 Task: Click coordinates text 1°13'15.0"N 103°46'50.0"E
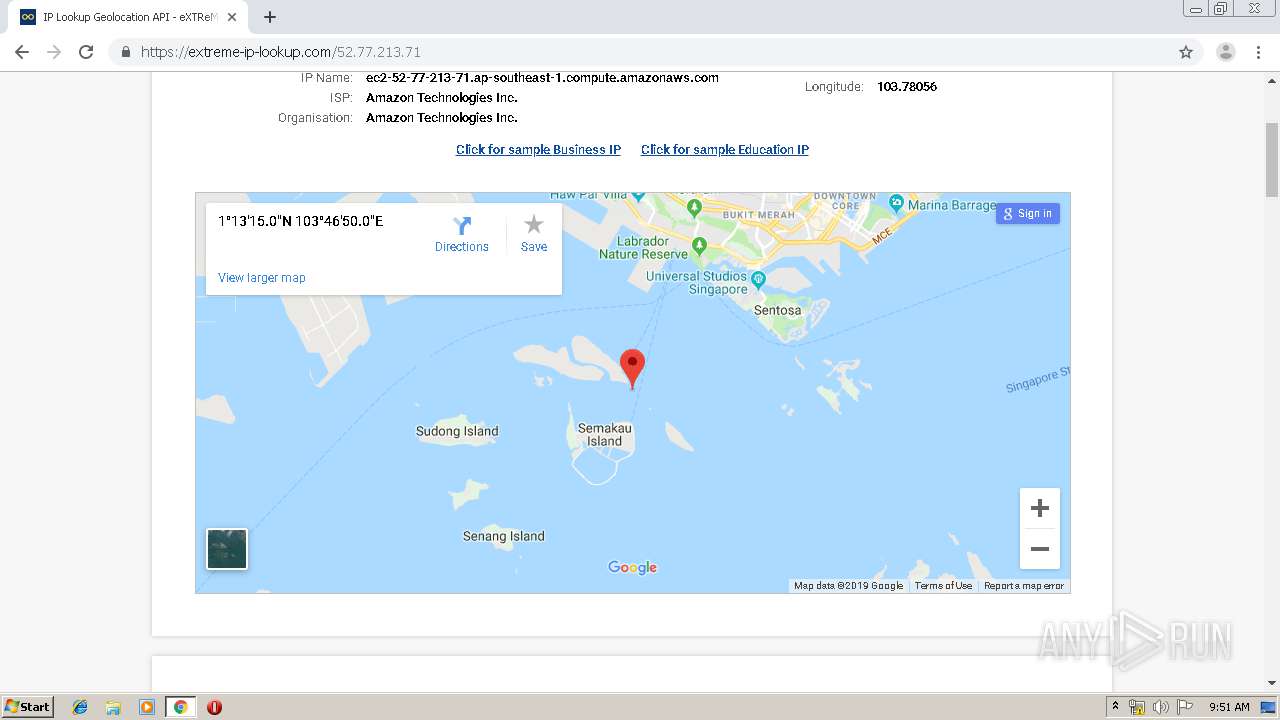tap(301, 221)
